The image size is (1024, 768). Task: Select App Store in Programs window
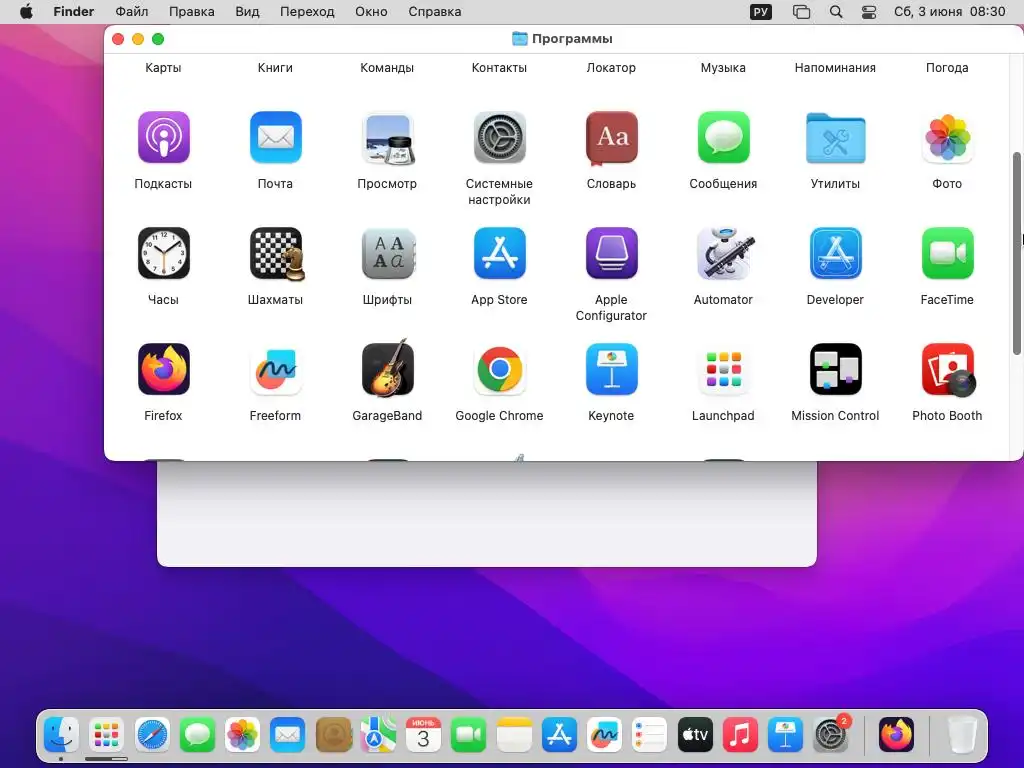point(500,253)
